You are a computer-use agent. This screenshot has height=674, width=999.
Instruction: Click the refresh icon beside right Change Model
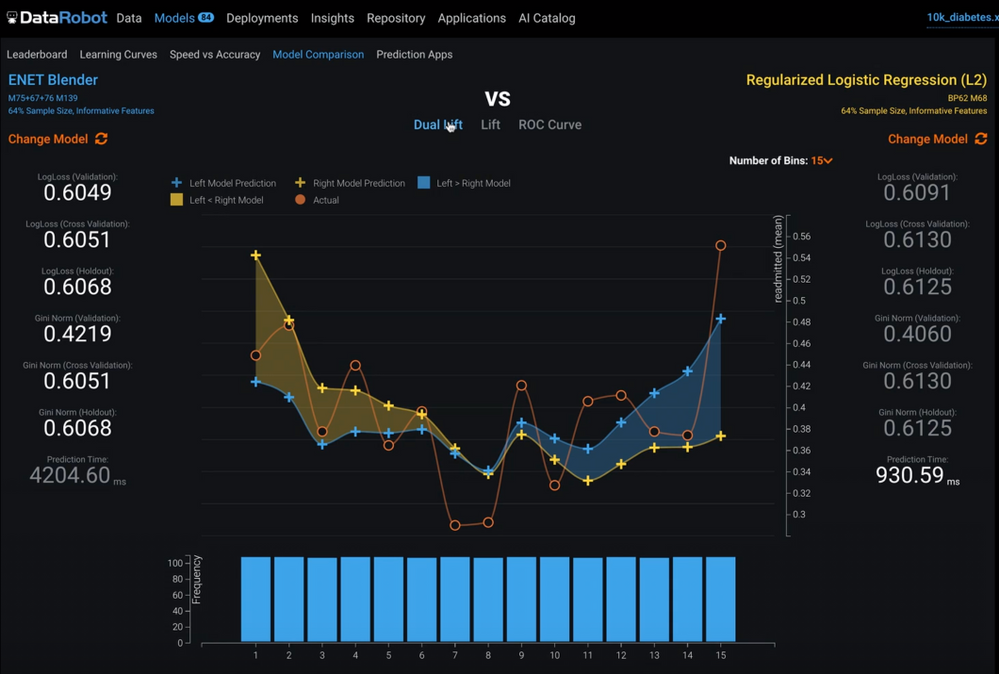(x=981, y=139)
